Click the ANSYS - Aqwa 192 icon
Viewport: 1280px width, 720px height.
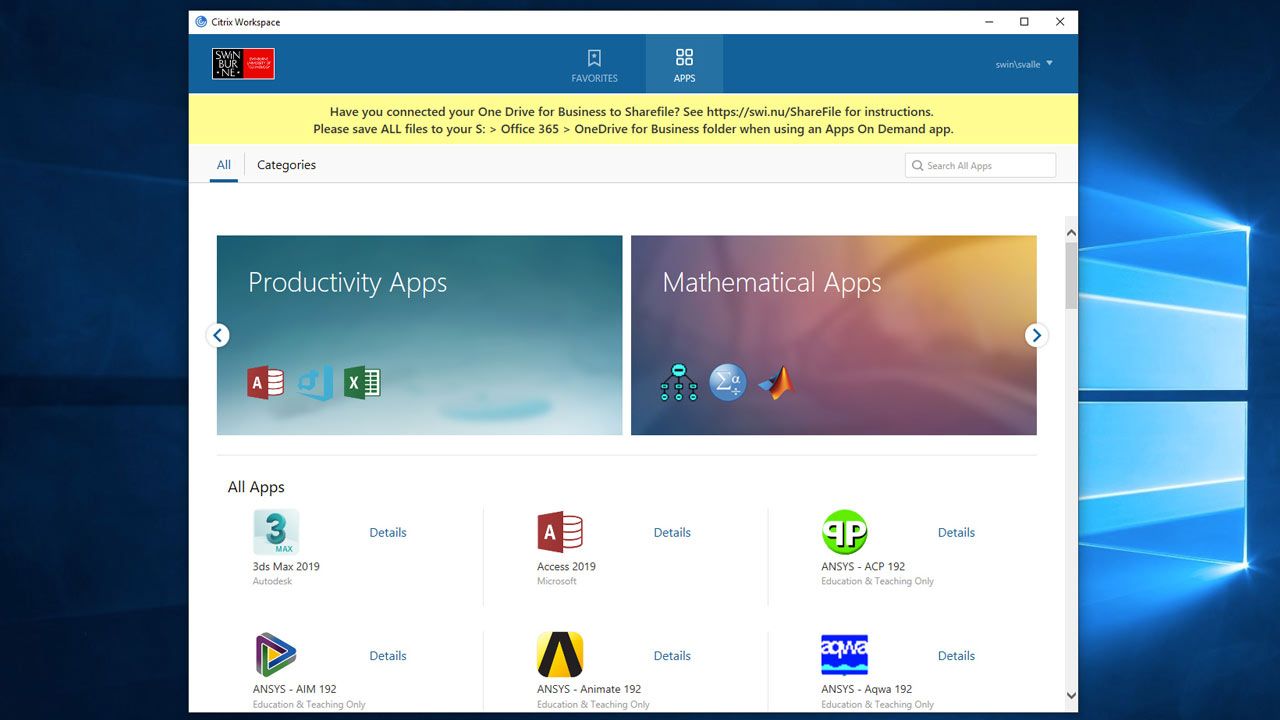tap(844, 655)
